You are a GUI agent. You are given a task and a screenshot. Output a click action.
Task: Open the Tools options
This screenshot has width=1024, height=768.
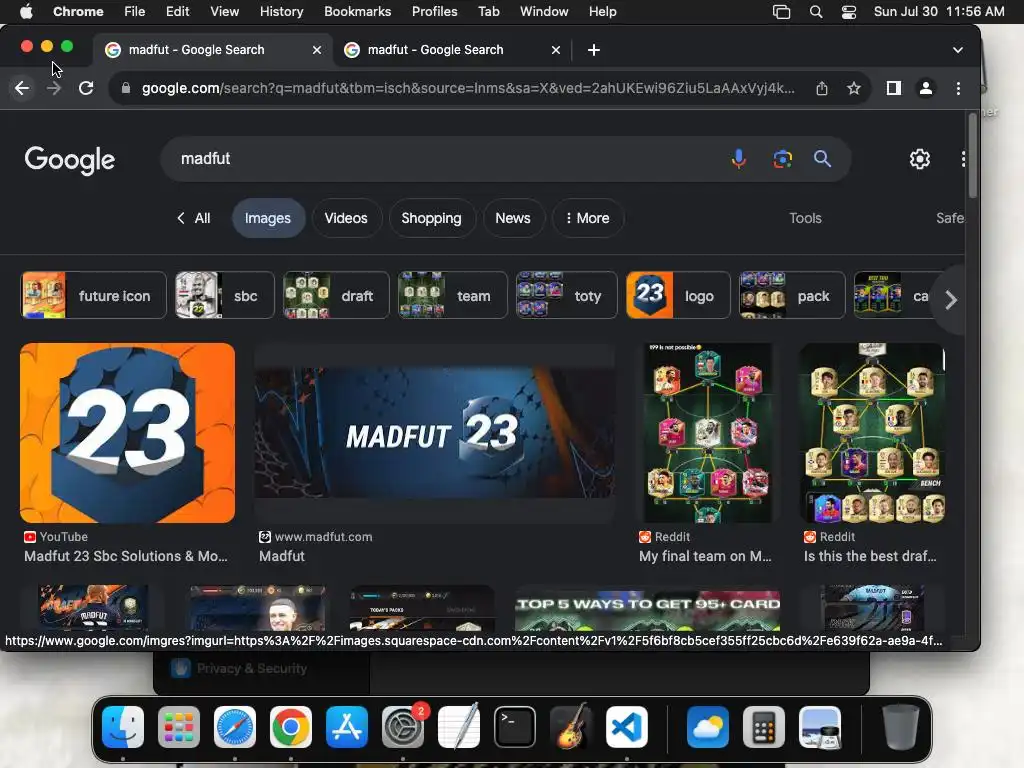[805, 218]
